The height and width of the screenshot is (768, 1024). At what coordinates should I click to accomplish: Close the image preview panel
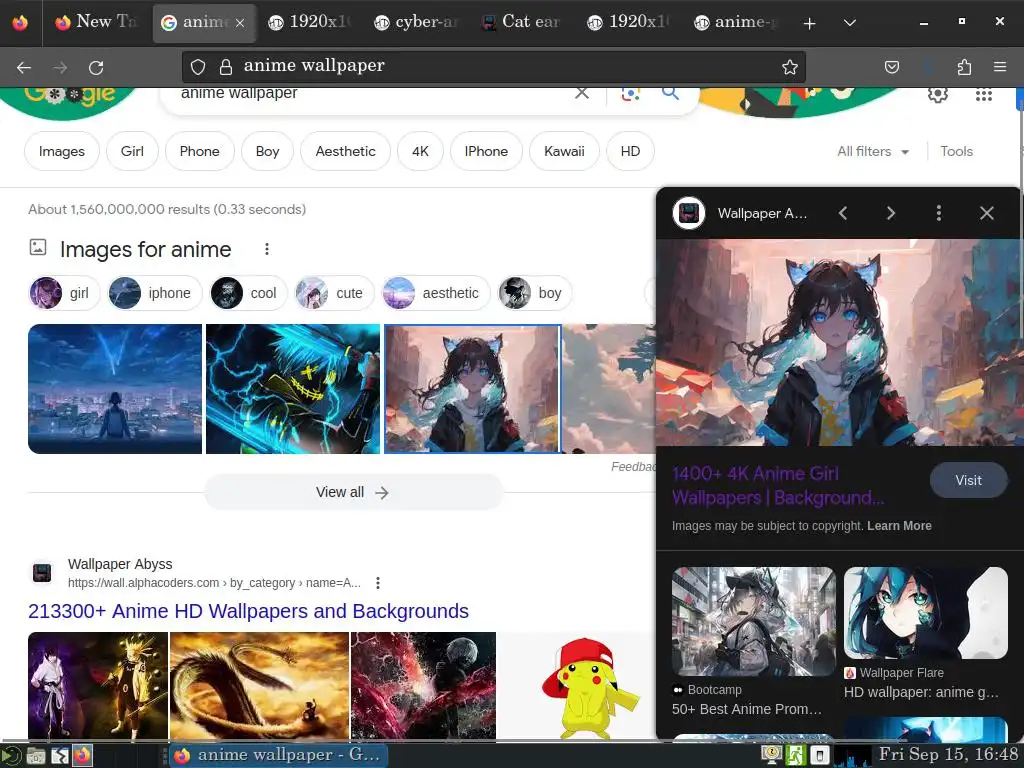point(987,213)
